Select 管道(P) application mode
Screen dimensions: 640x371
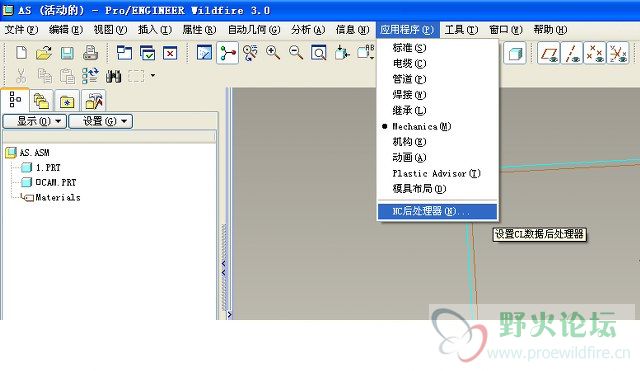point(438,79)
